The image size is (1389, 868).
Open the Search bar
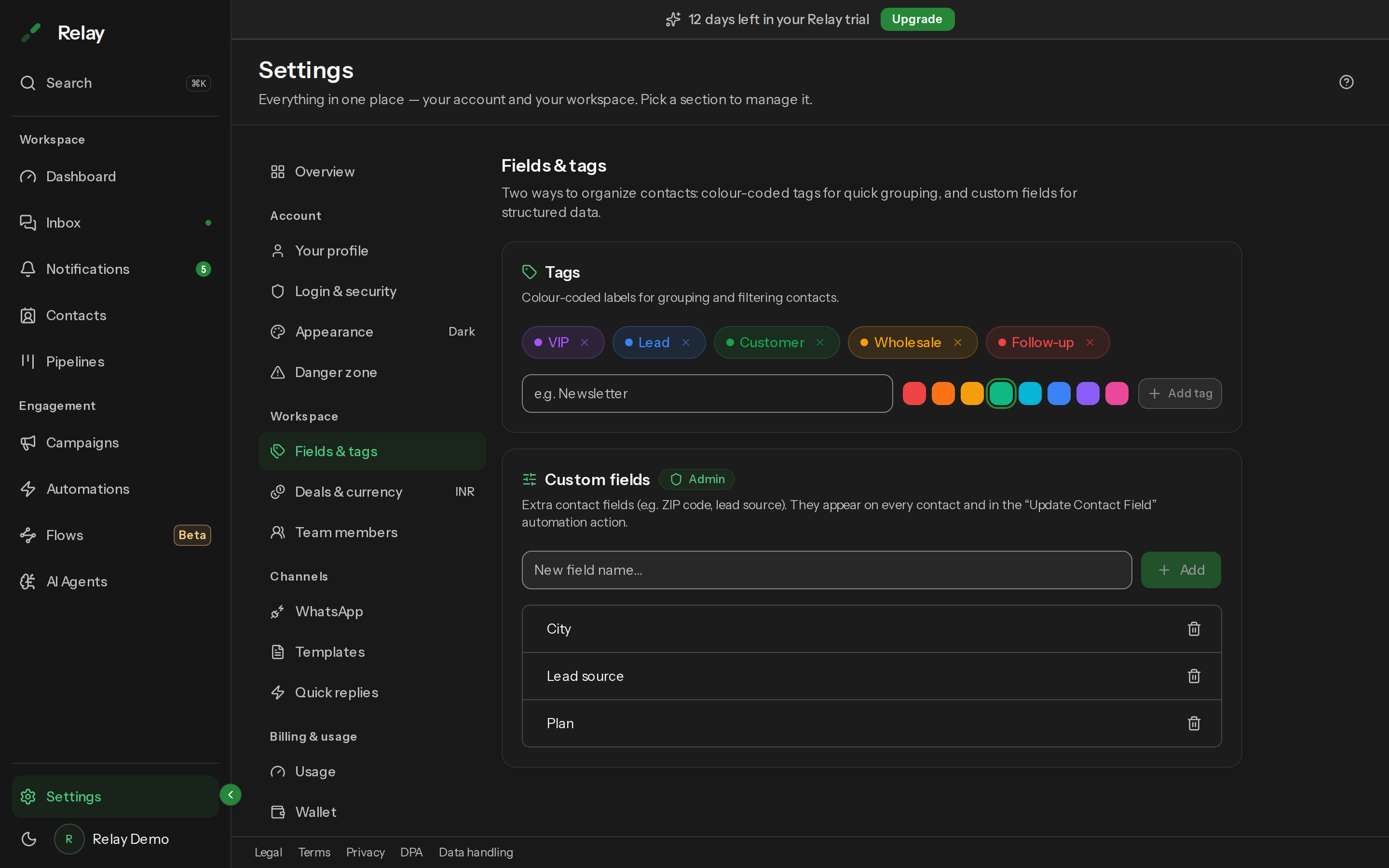coord(115,82)
